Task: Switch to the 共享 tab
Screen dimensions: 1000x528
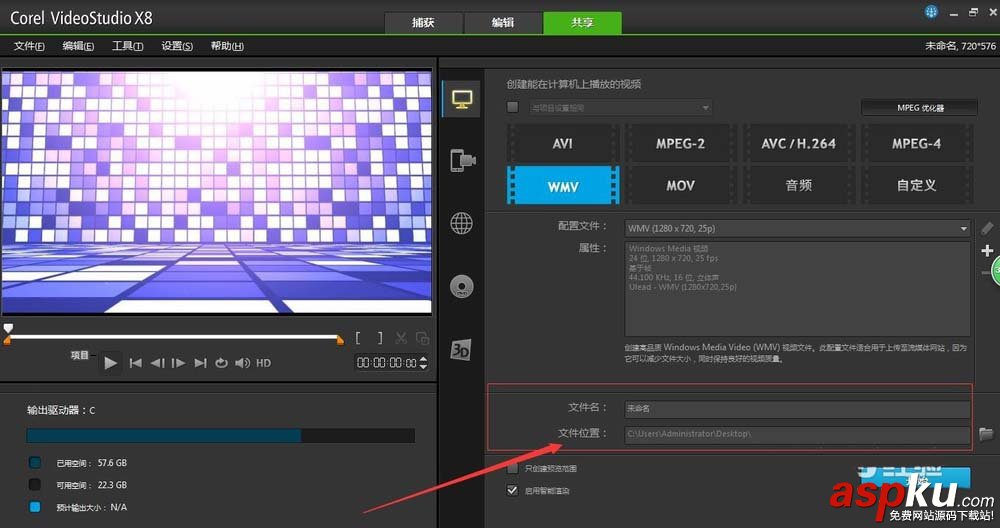Action: (x=582, y=22)
